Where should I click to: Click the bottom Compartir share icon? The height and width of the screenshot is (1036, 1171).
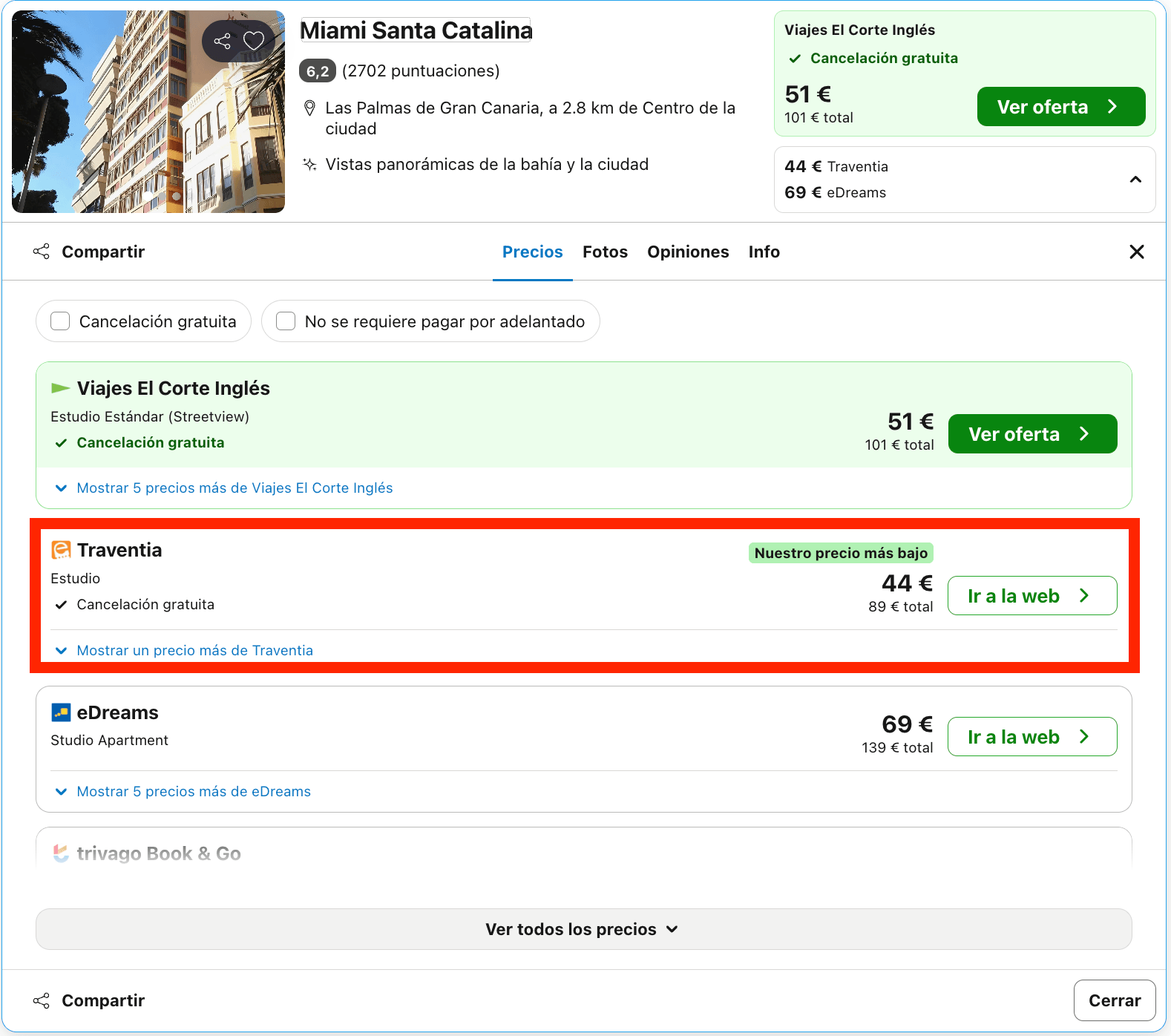point(42,1000)
